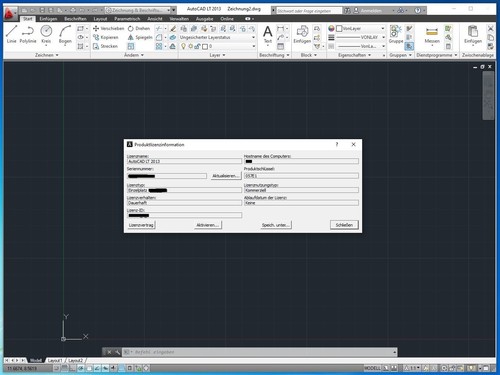
Task: Click the linear dimension icon in Beschriftung
Action: (281, 29)
